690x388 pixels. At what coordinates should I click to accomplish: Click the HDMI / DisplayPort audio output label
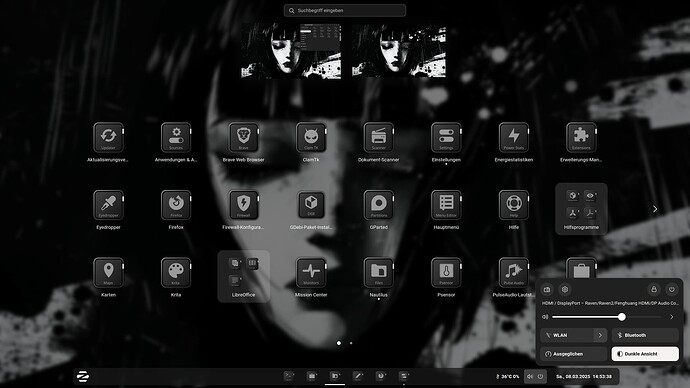(610, 303)
